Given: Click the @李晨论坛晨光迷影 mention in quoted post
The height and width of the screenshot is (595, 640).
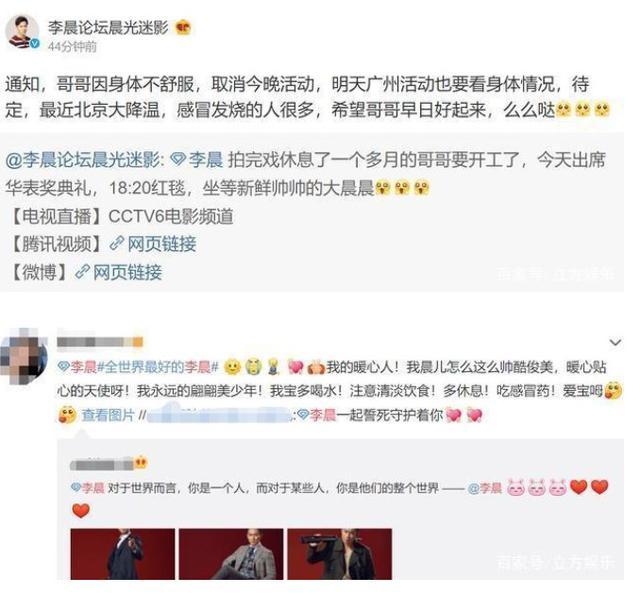Looking at the screenshot, I should point(84,159).
